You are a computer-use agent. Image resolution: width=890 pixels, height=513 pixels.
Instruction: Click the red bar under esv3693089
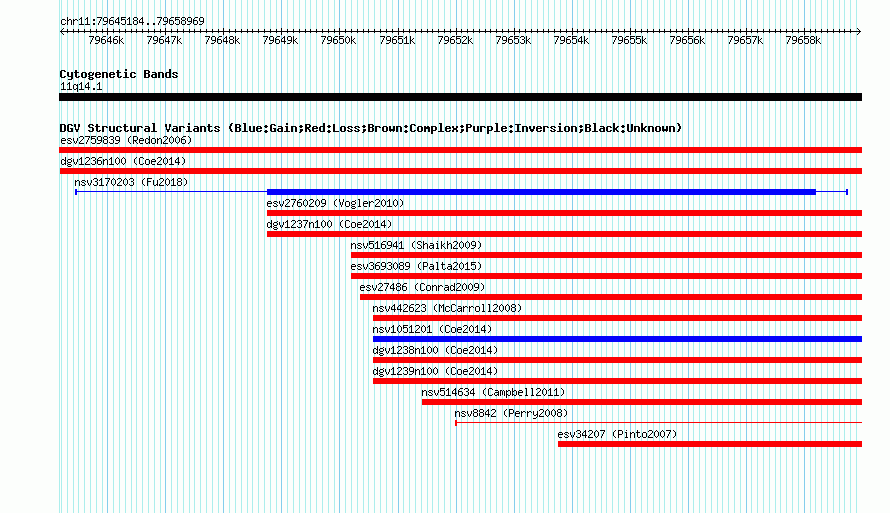click(x=606, y=276)
